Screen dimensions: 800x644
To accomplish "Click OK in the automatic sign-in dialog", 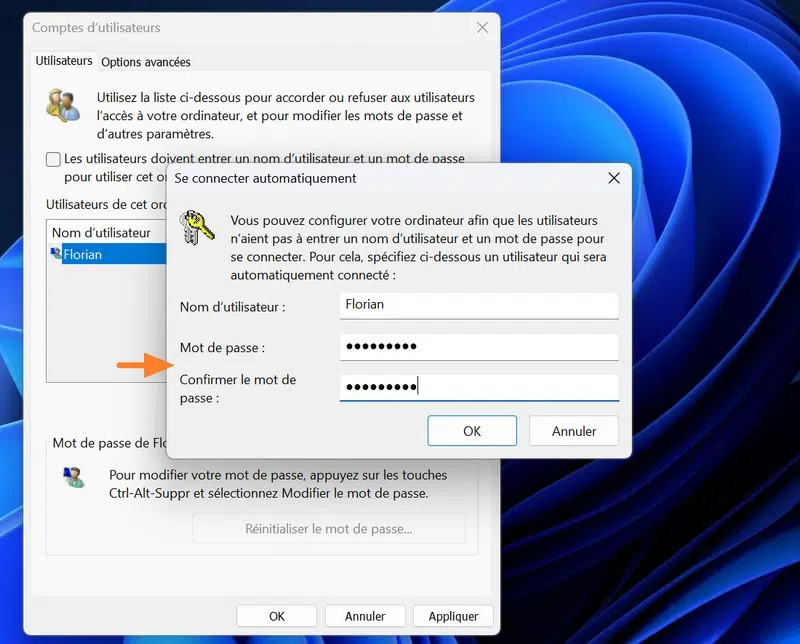I will tap(472, 431).
